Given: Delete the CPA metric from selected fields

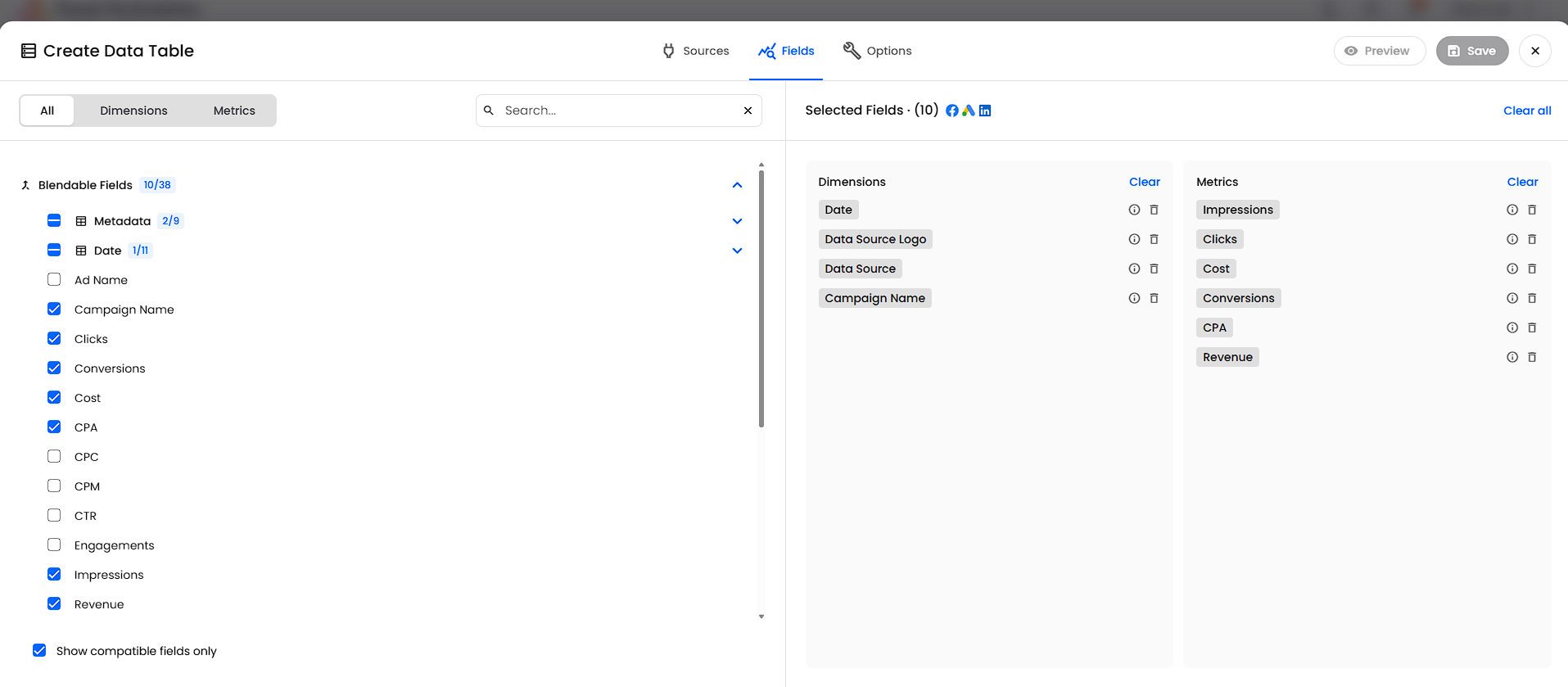Looking at the screenshot, I should click(x=1532, y=328).
